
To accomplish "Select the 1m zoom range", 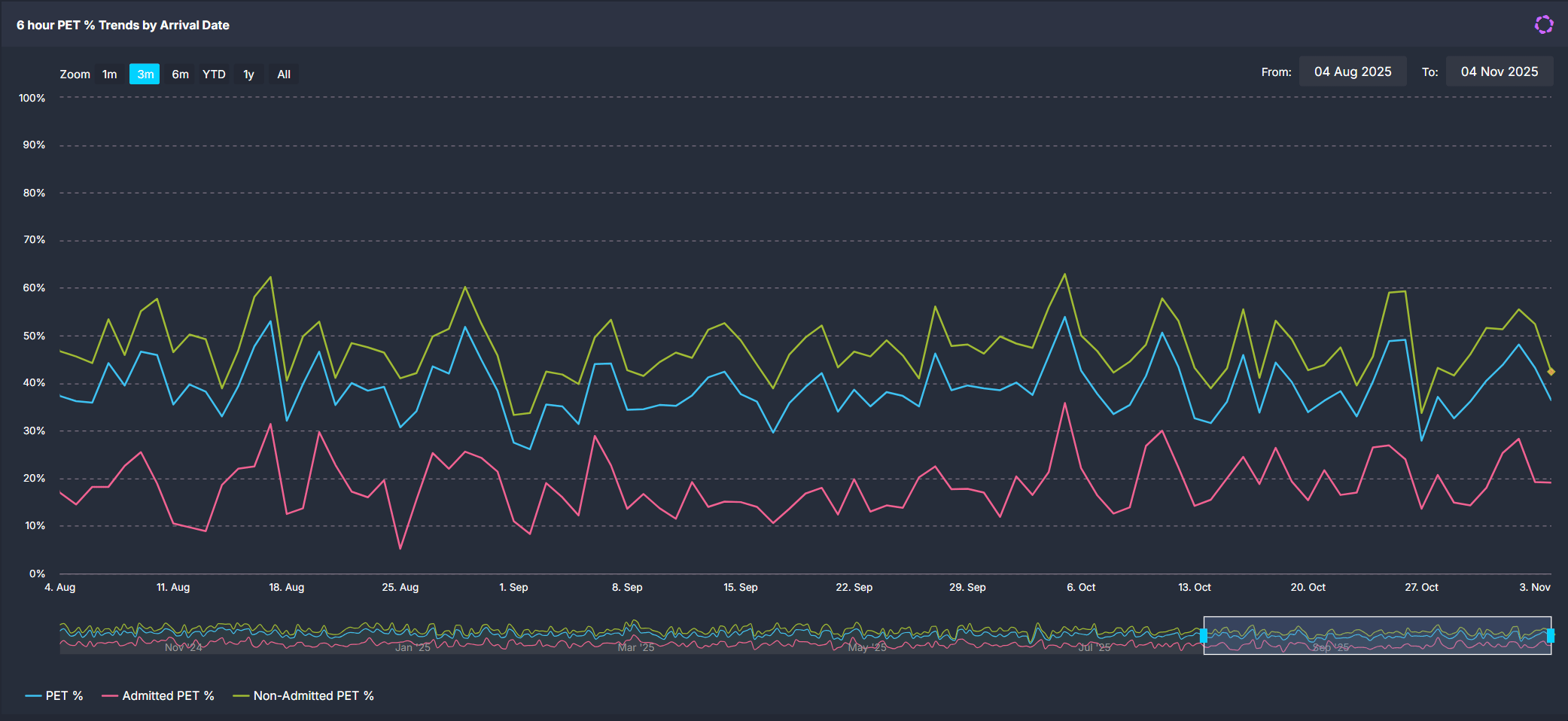I will tap(110, 74).
